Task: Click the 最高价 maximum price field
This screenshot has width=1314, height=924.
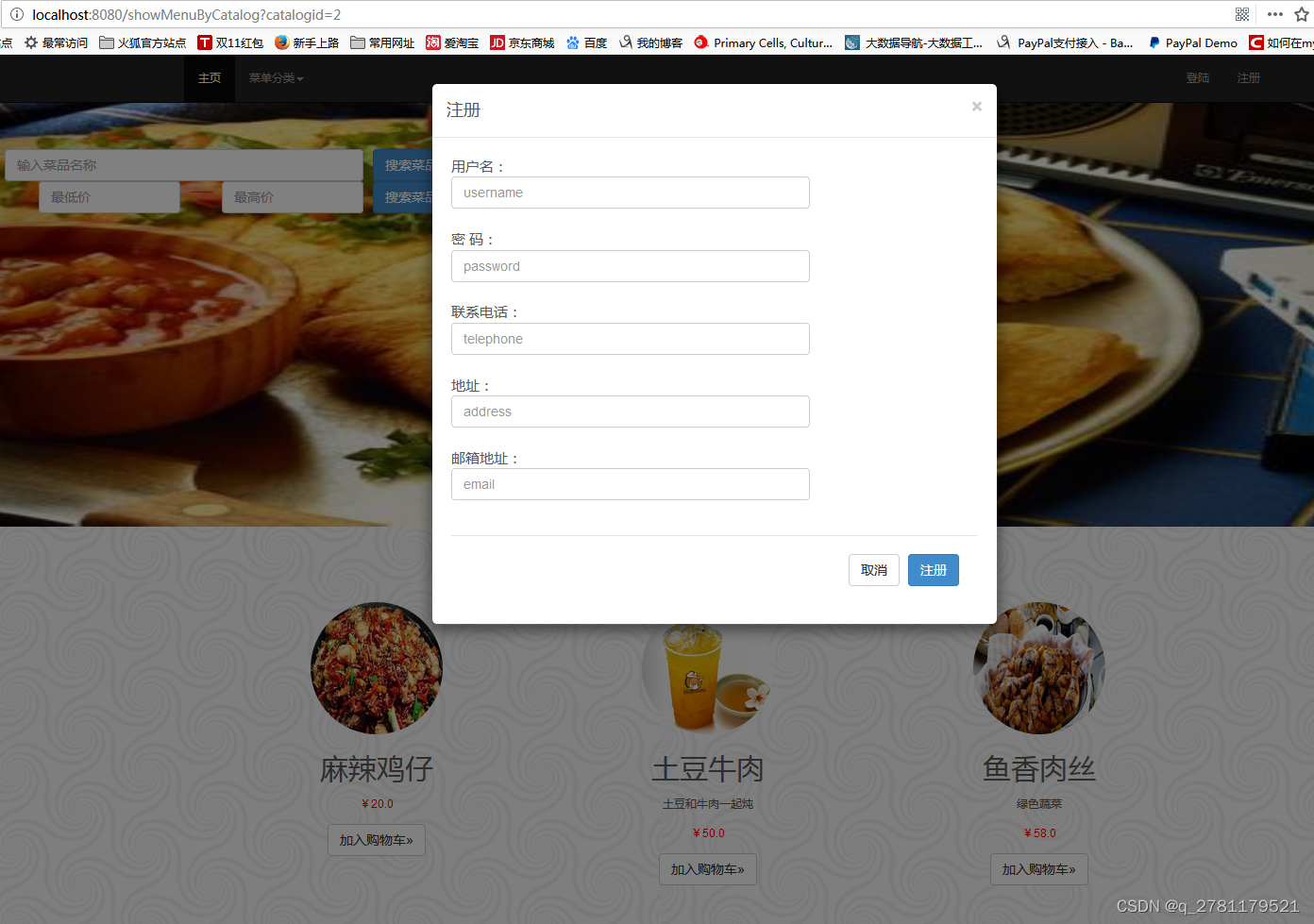Action: (x=293, y=197)
